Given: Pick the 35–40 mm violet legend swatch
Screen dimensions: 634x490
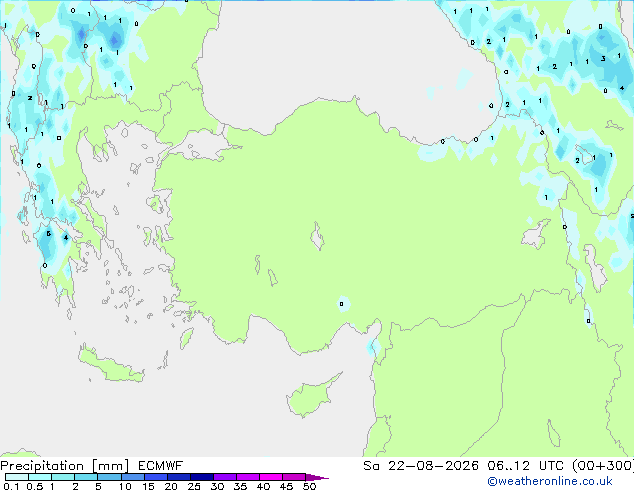Looking at the screenshot, I should [x=248, y=477].
